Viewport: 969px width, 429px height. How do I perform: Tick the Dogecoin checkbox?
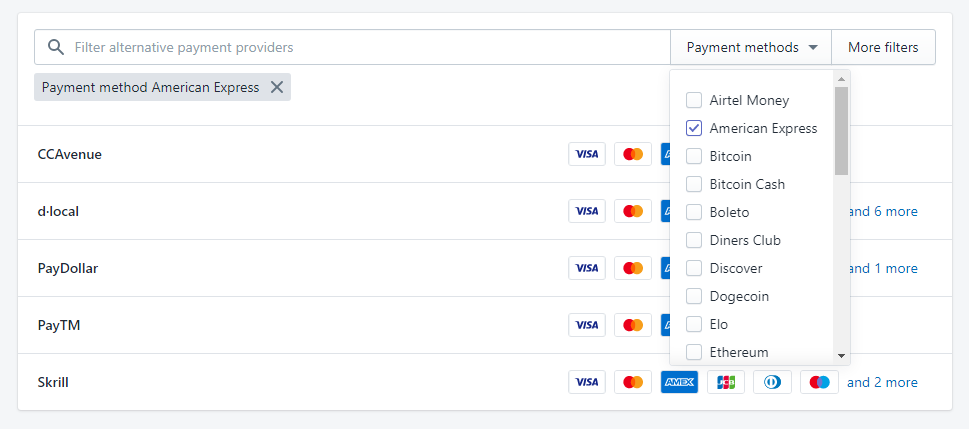694,296
